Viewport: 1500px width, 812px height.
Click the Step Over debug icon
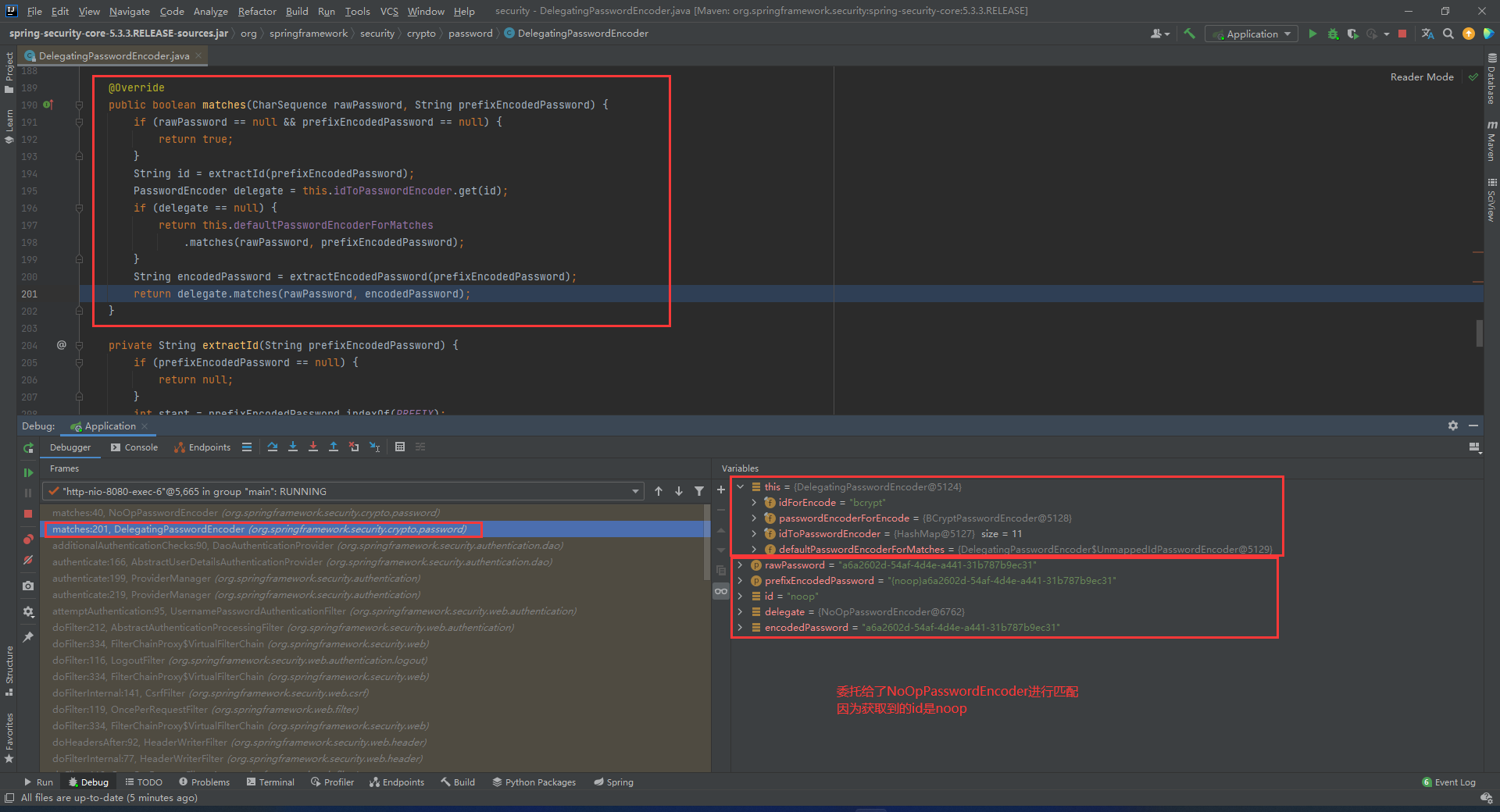tap(273, 447)
